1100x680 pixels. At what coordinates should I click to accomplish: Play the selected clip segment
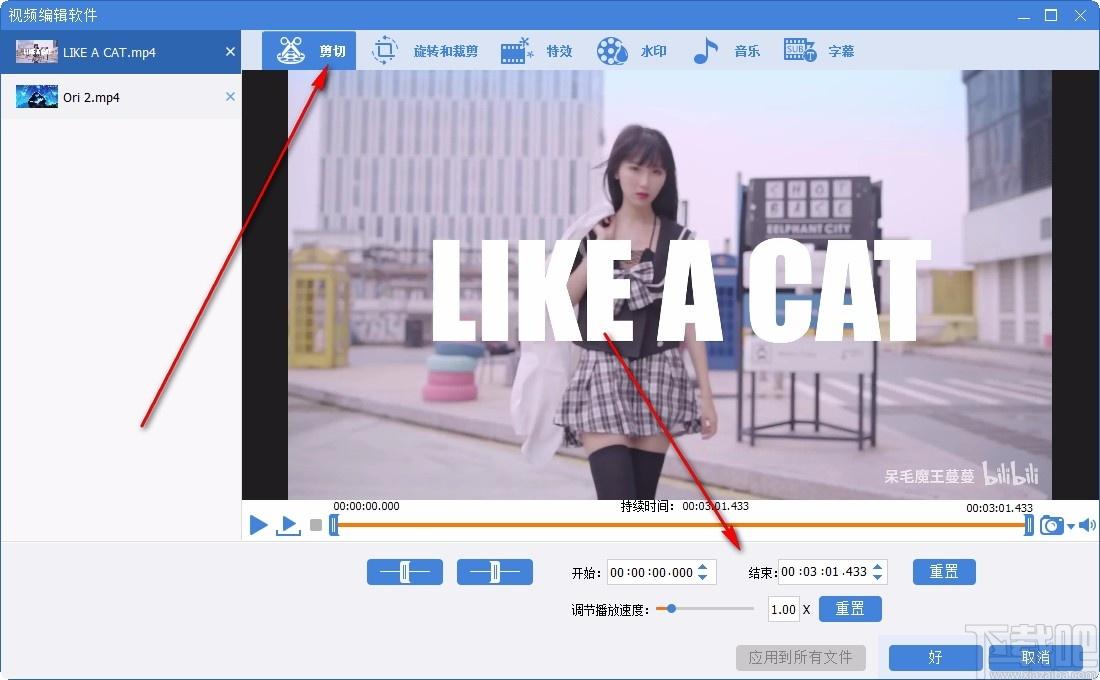pyautogui.click(x=288, y=525)
